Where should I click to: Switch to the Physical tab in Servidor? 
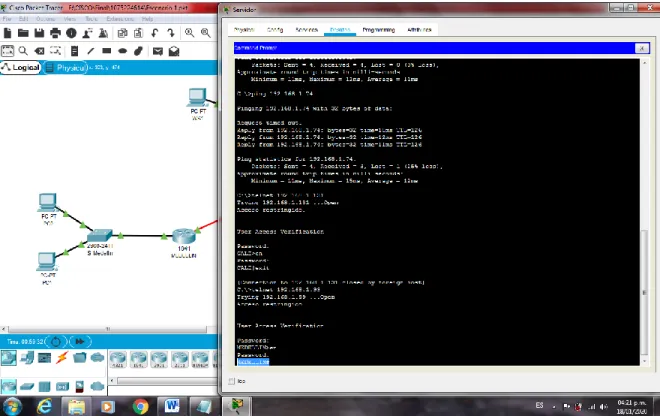click(x=244, y=30)
